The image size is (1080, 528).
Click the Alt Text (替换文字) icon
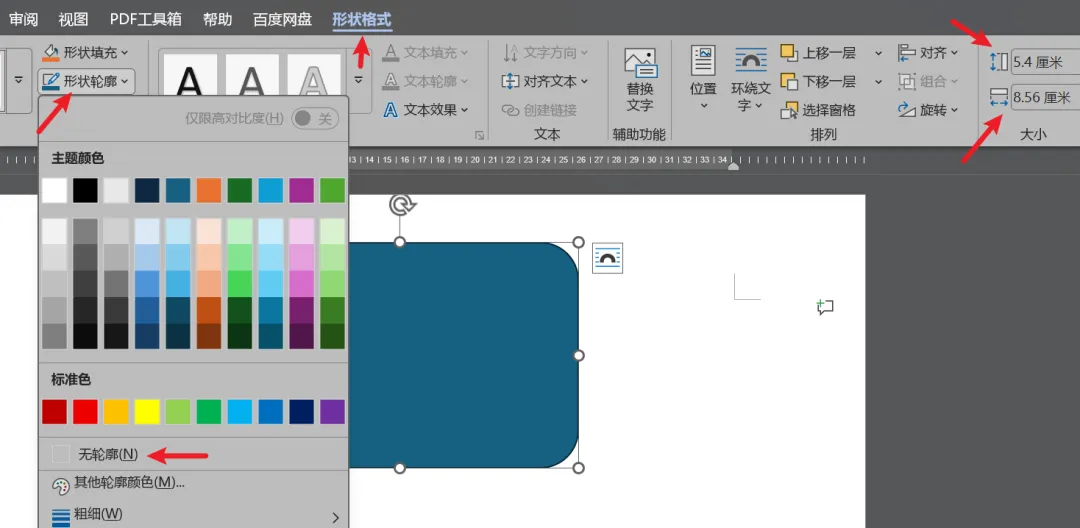640,64
